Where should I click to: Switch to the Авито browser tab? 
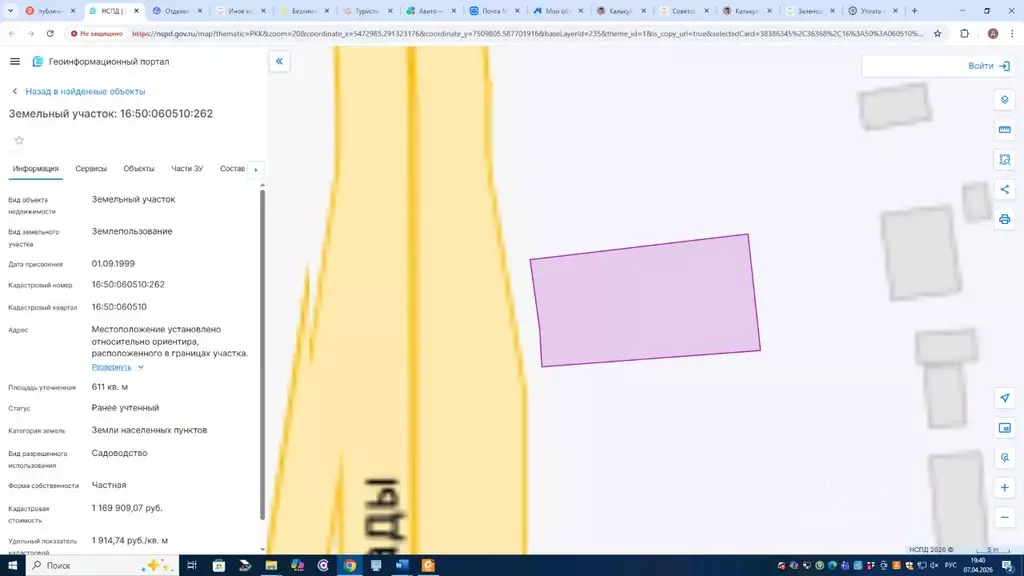(x=430, y=11)
